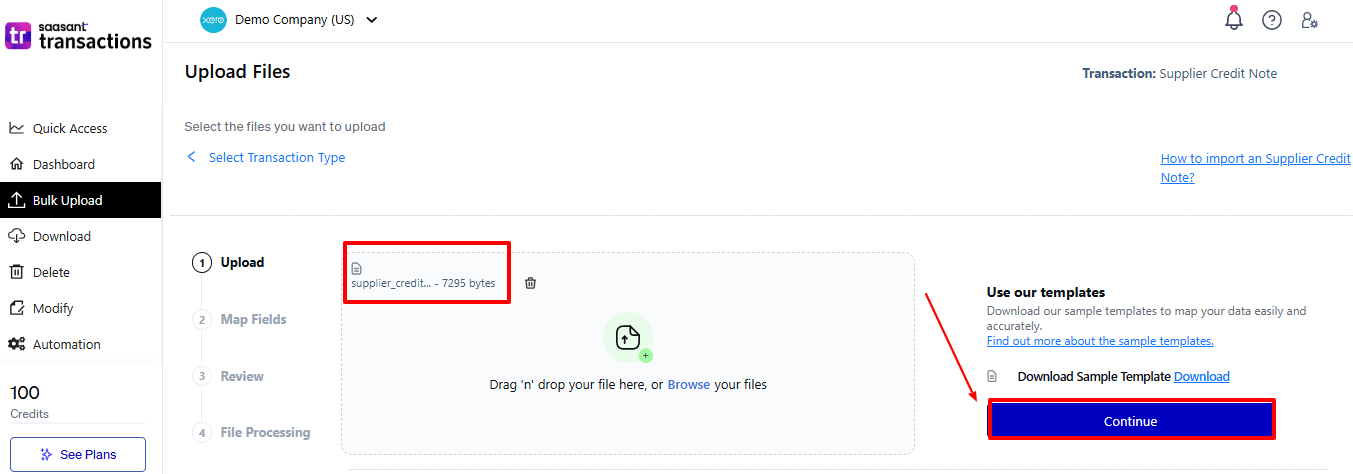Open the notifications bell icon
This screenshot has height=474, width=1353.
coord(1233,19)
